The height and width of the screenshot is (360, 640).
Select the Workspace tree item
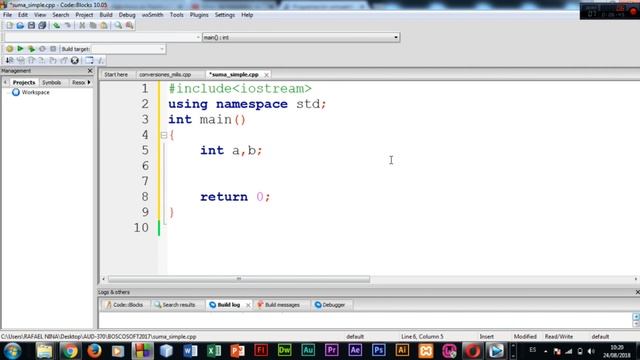(x=35, y=93)
